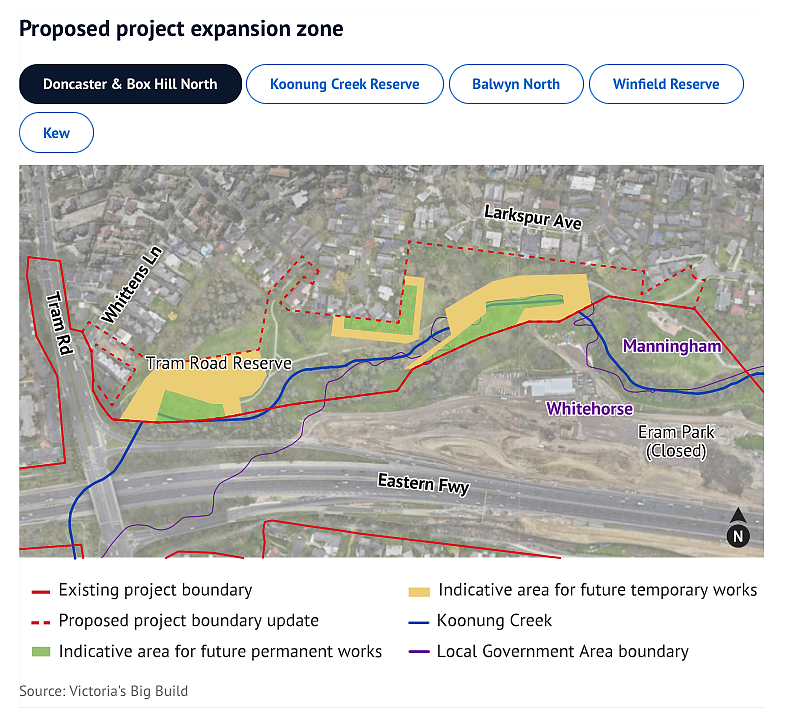Click the Proposed project expansion zone heading

(x=181, y=29)
